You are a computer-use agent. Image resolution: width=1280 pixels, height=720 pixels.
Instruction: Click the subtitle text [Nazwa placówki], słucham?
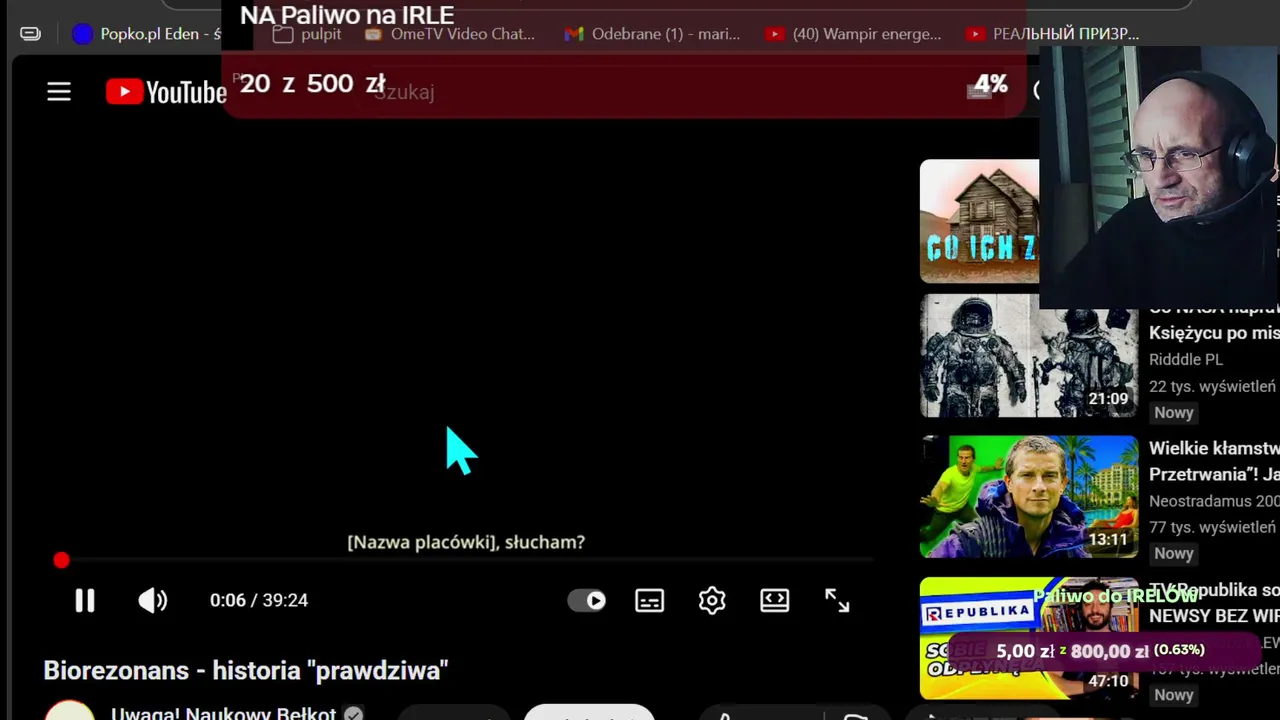pos(466,542)
